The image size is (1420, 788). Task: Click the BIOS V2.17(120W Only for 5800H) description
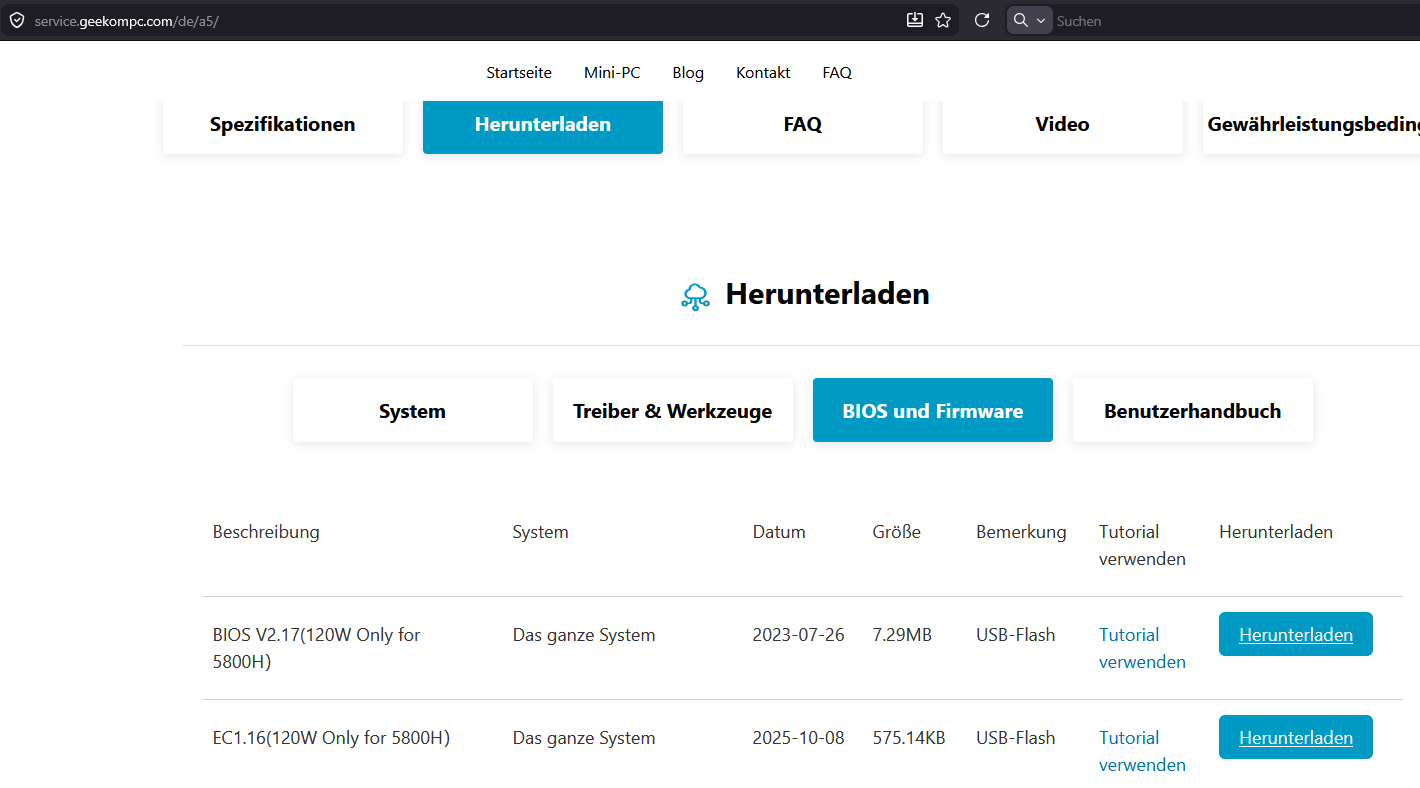317,648
